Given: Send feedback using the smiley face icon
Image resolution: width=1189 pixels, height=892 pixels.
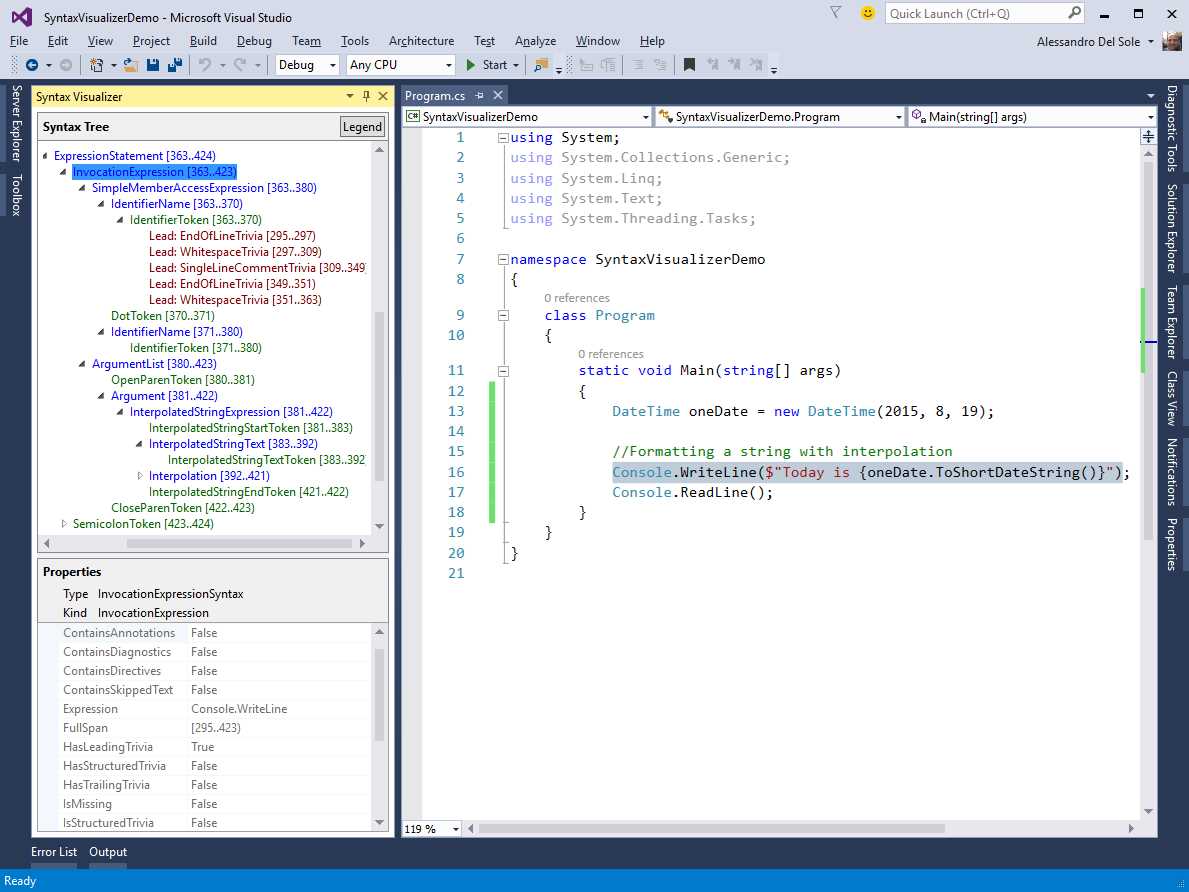Looking at the screenshot, I should [x=867, y=13].
